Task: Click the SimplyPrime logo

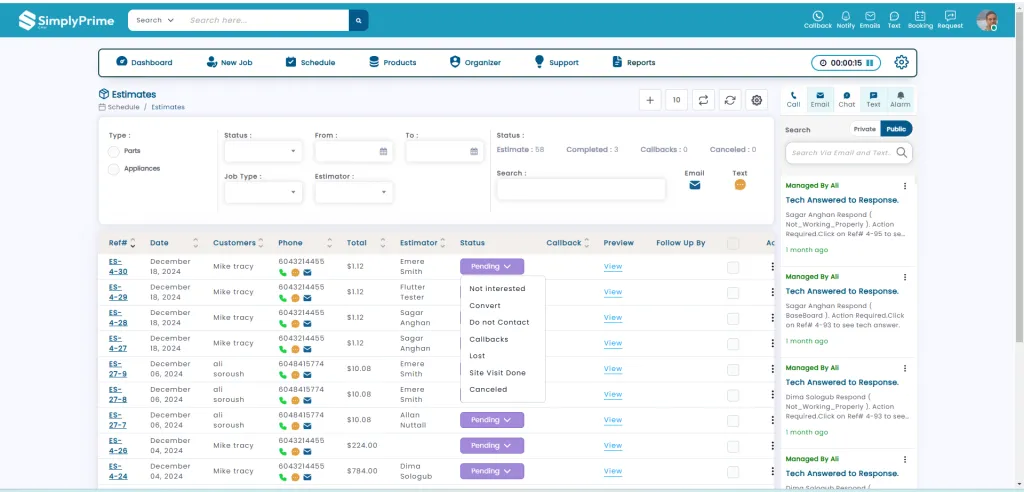Action: click(x=67, y=20)
